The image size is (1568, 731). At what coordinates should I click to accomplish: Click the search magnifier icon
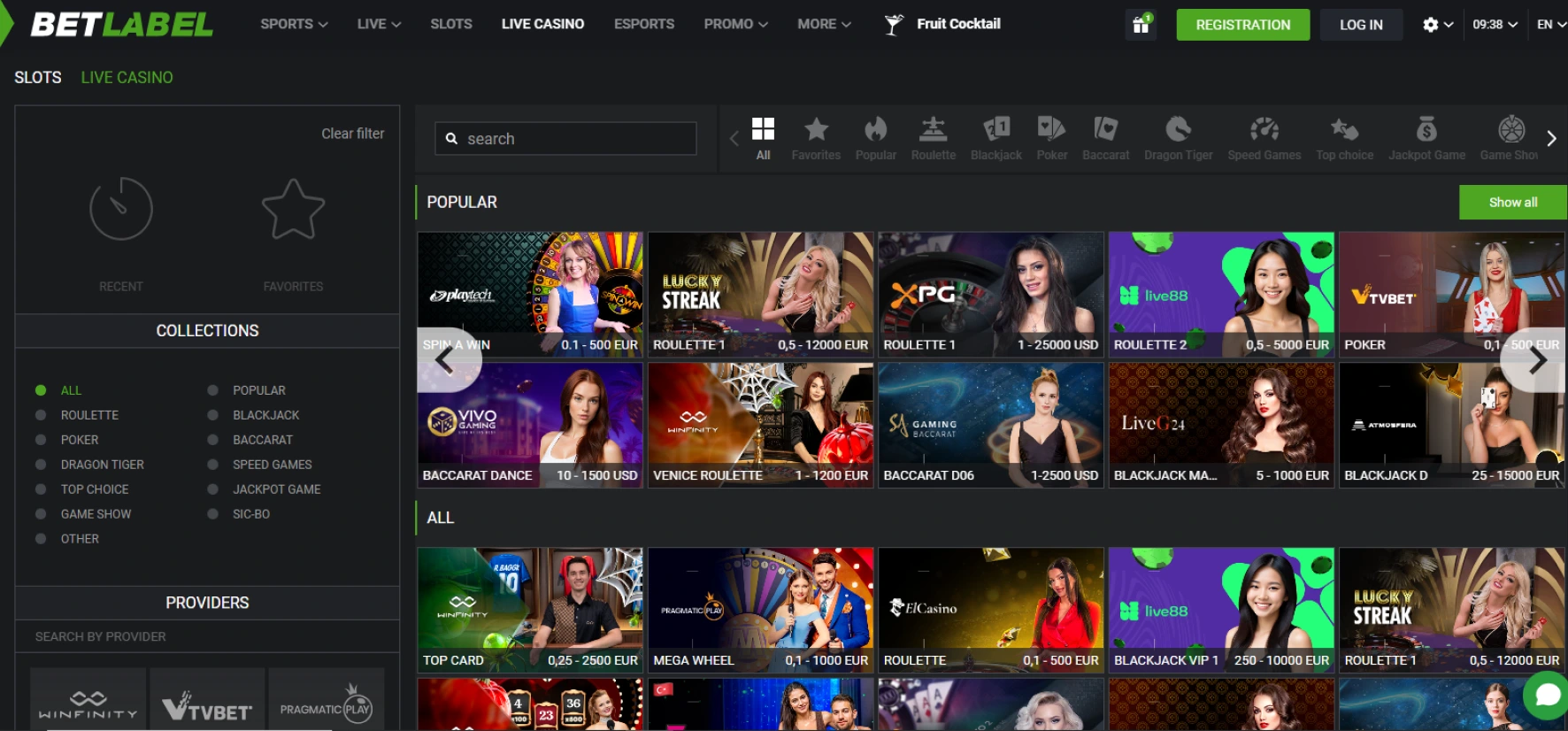point(451,139)
